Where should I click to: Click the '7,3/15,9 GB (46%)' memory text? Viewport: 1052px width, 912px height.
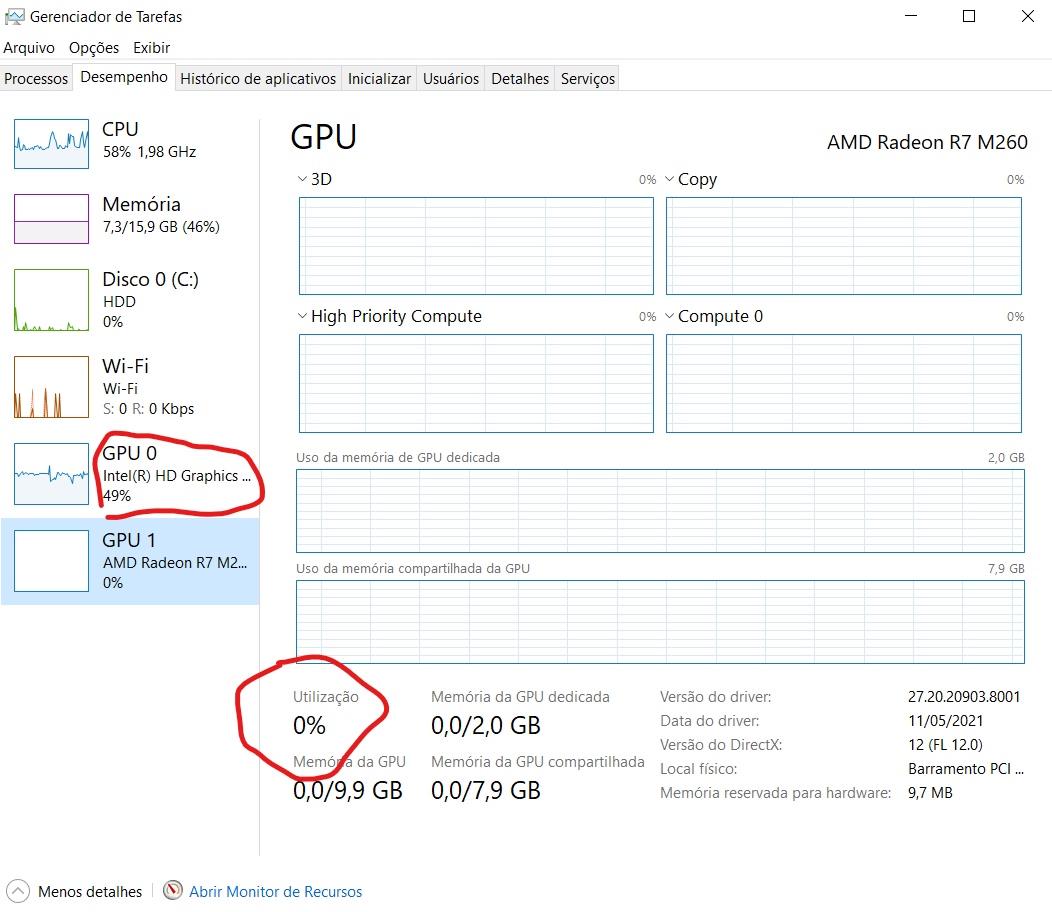point(161,227)
